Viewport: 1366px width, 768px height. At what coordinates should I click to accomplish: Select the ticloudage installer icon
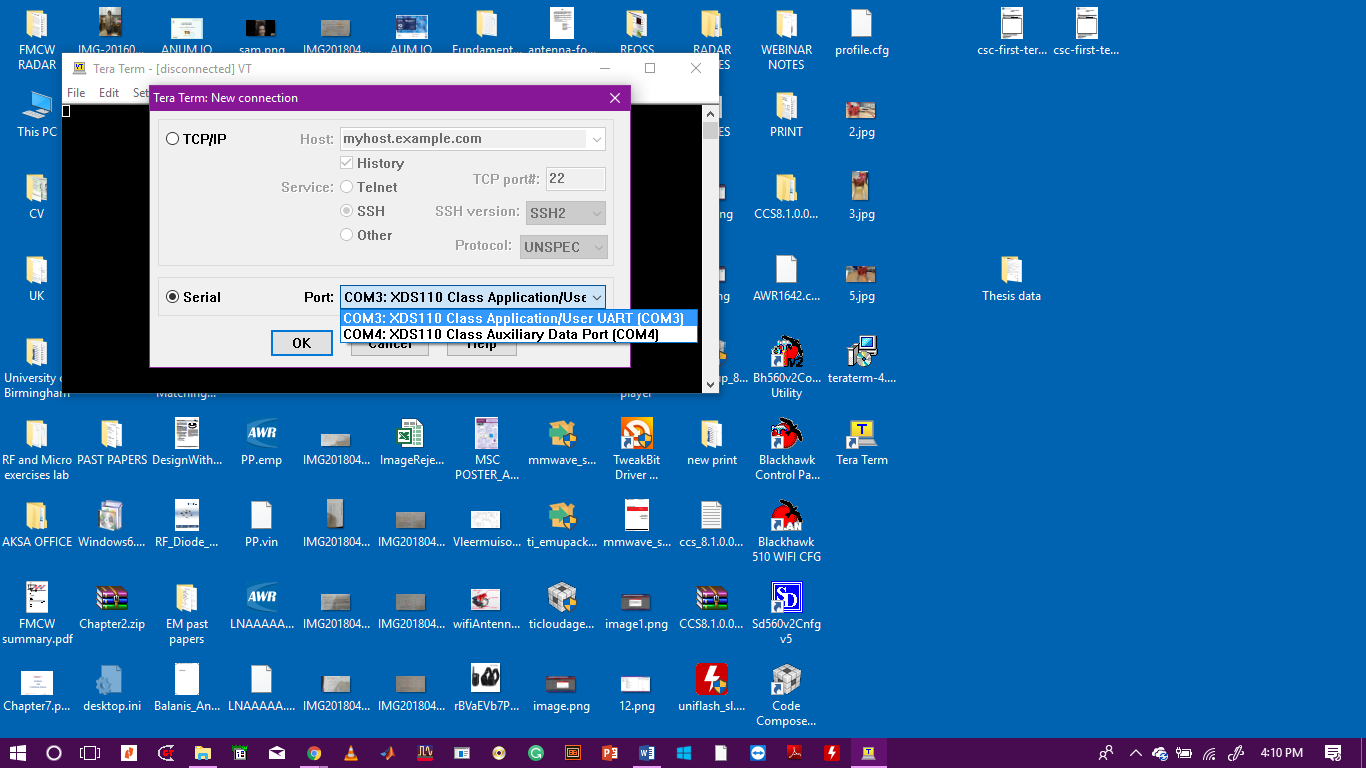coord(562,606)
